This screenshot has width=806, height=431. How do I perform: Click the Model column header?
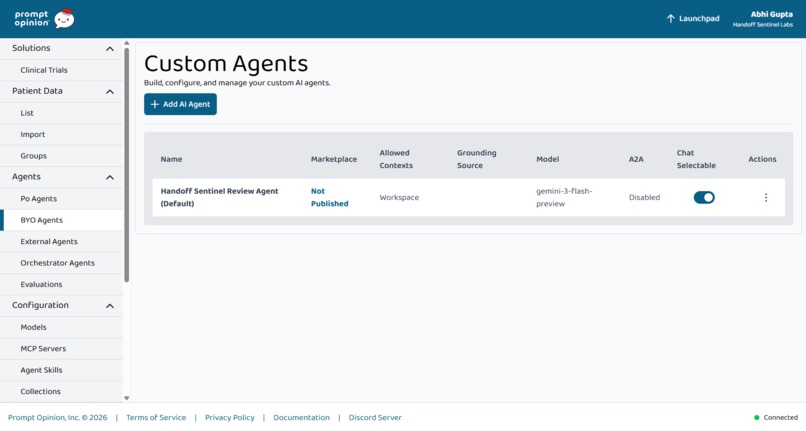[x=547, y=159]
